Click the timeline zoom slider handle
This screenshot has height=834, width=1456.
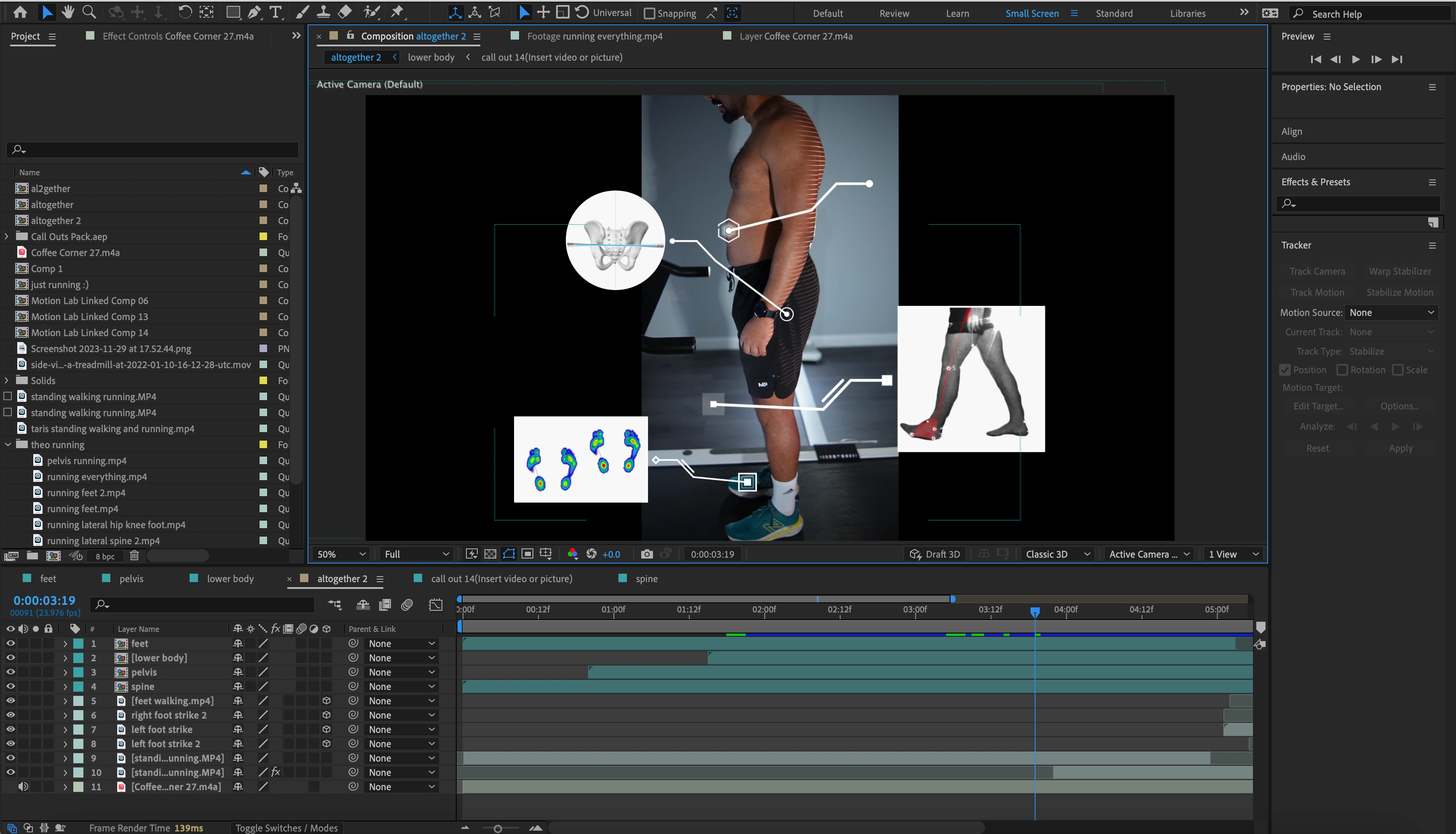coord(498,828)
